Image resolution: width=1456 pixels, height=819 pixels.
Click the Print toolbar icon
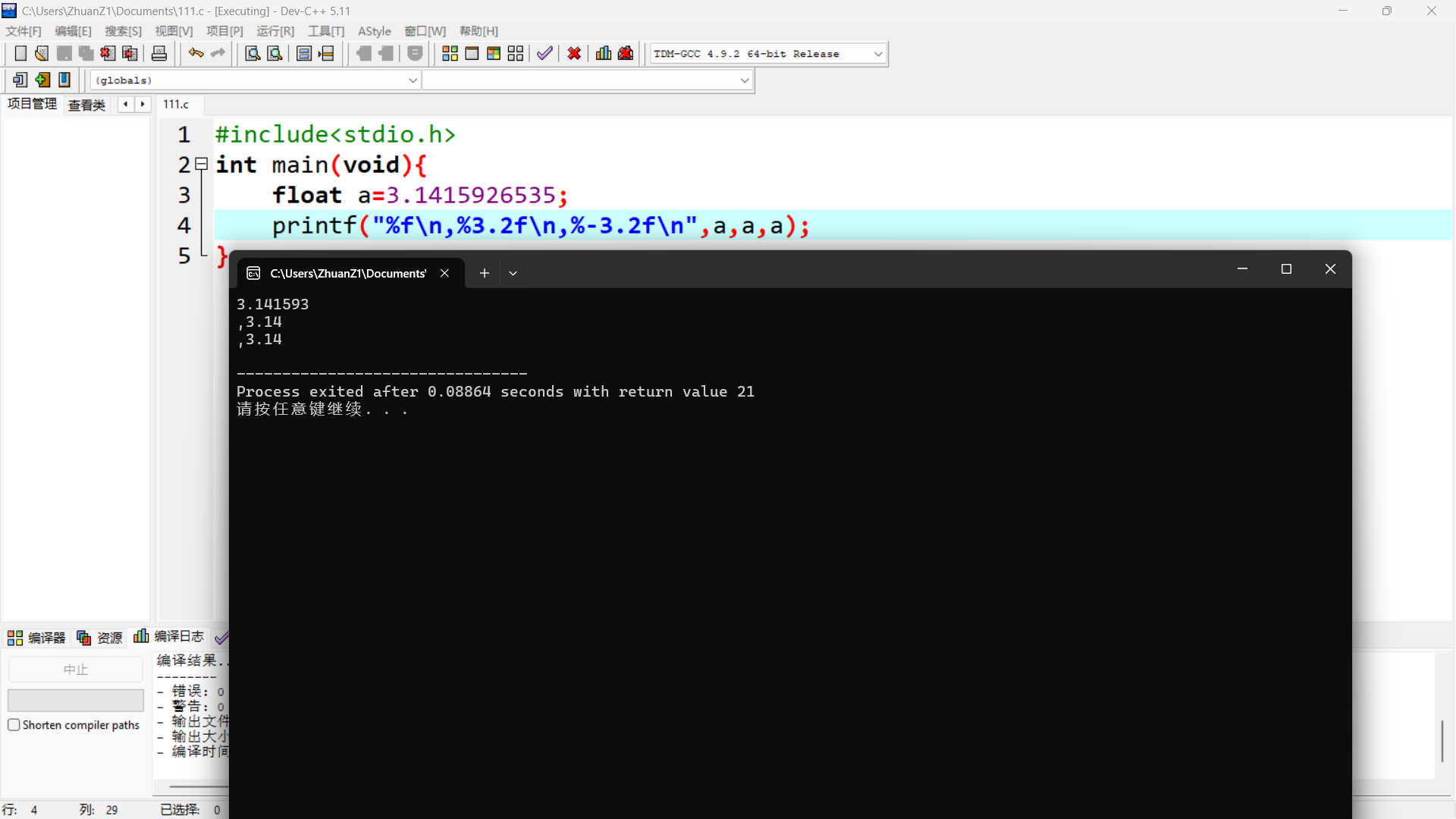tap(159, 54)
